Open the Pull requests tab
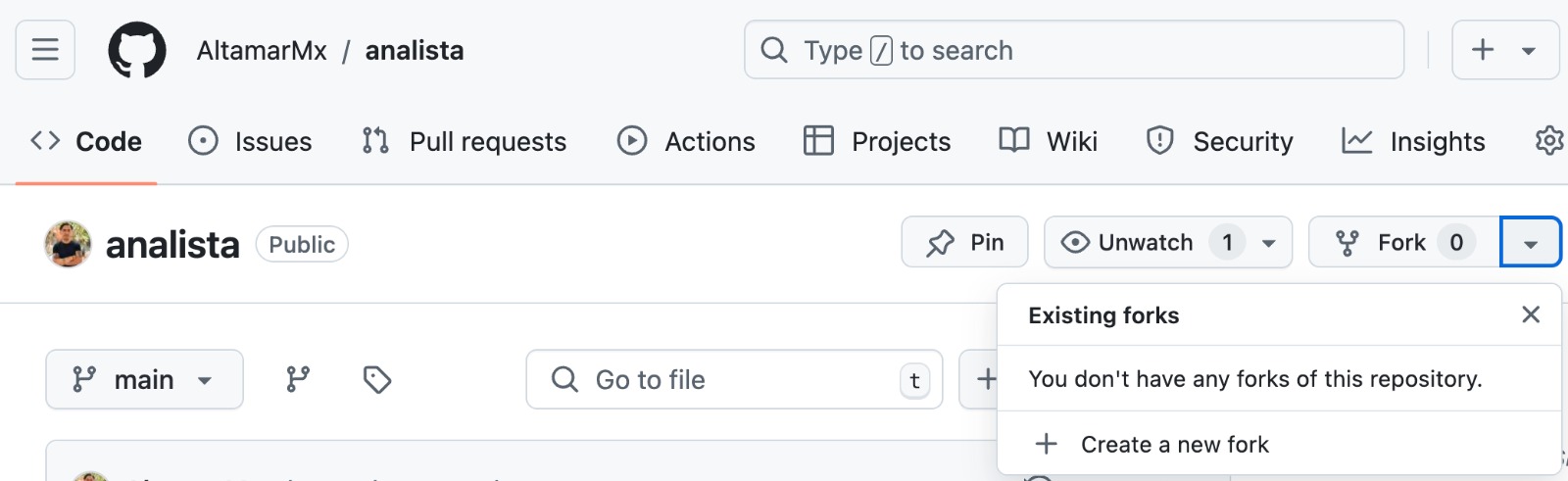Viewport: 1568px width, 481px height. click(x=465, y=141)
